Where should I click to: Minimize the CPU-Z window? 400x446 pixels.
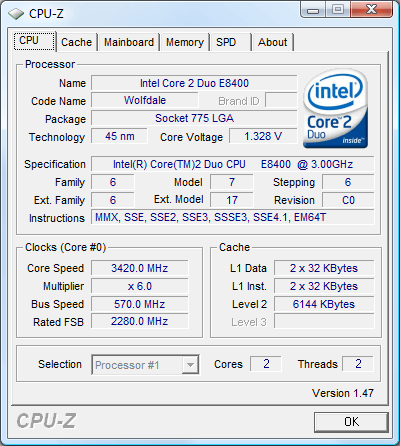[313, 10]
